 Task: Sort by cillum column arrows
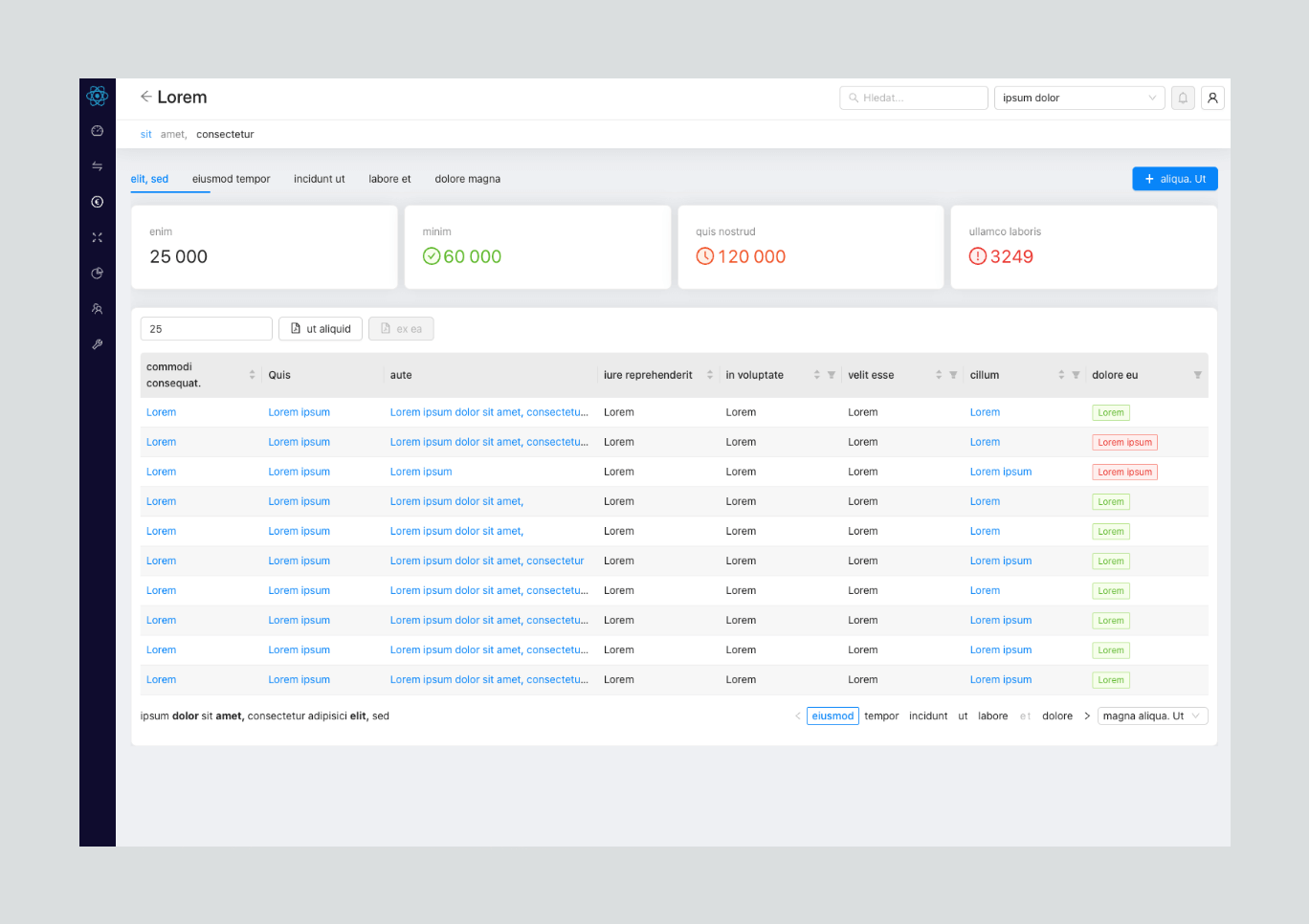pos(1061,375)
